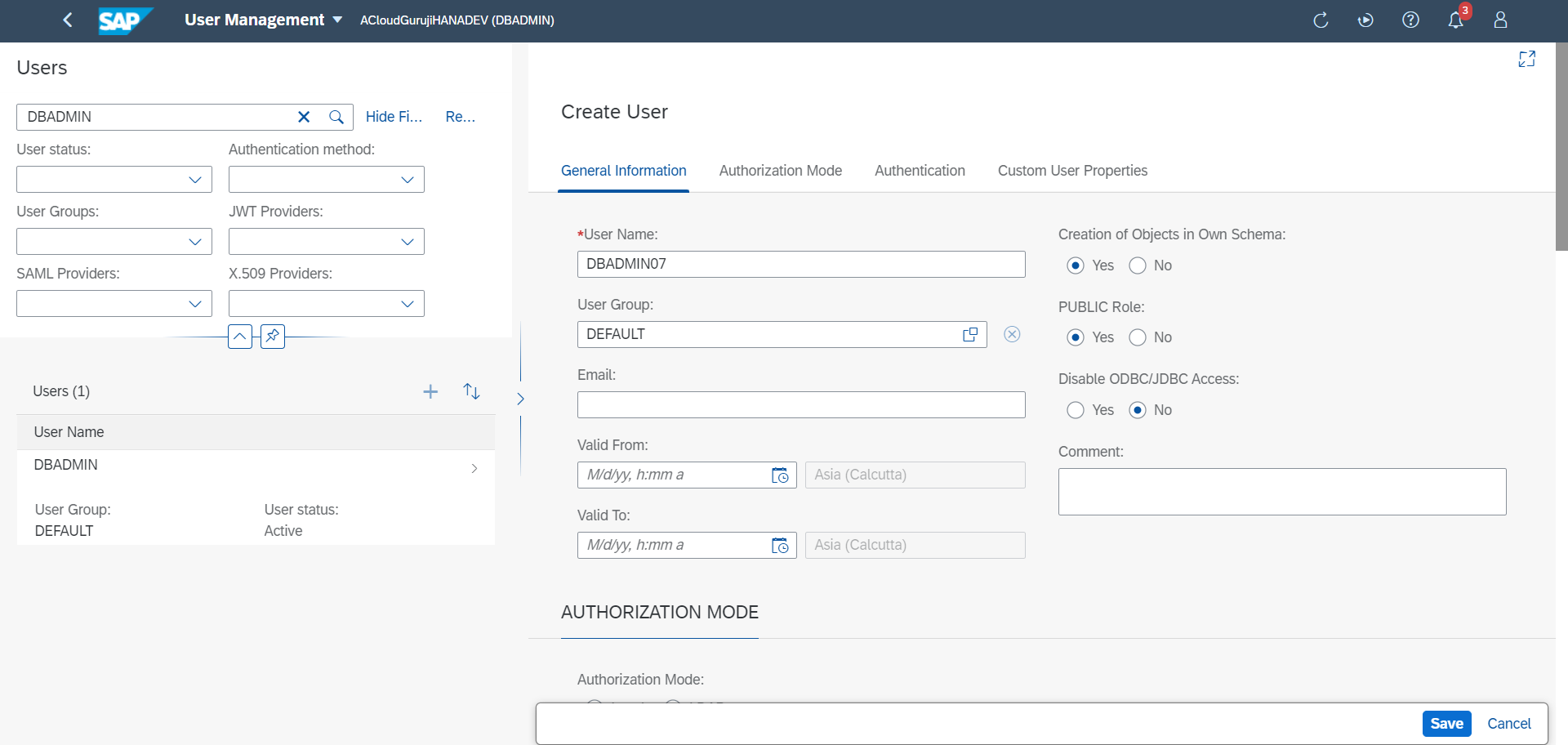Screen dimensions: 1568x745
Task: Pin the filter bar
Action: [x=273, y=336]
